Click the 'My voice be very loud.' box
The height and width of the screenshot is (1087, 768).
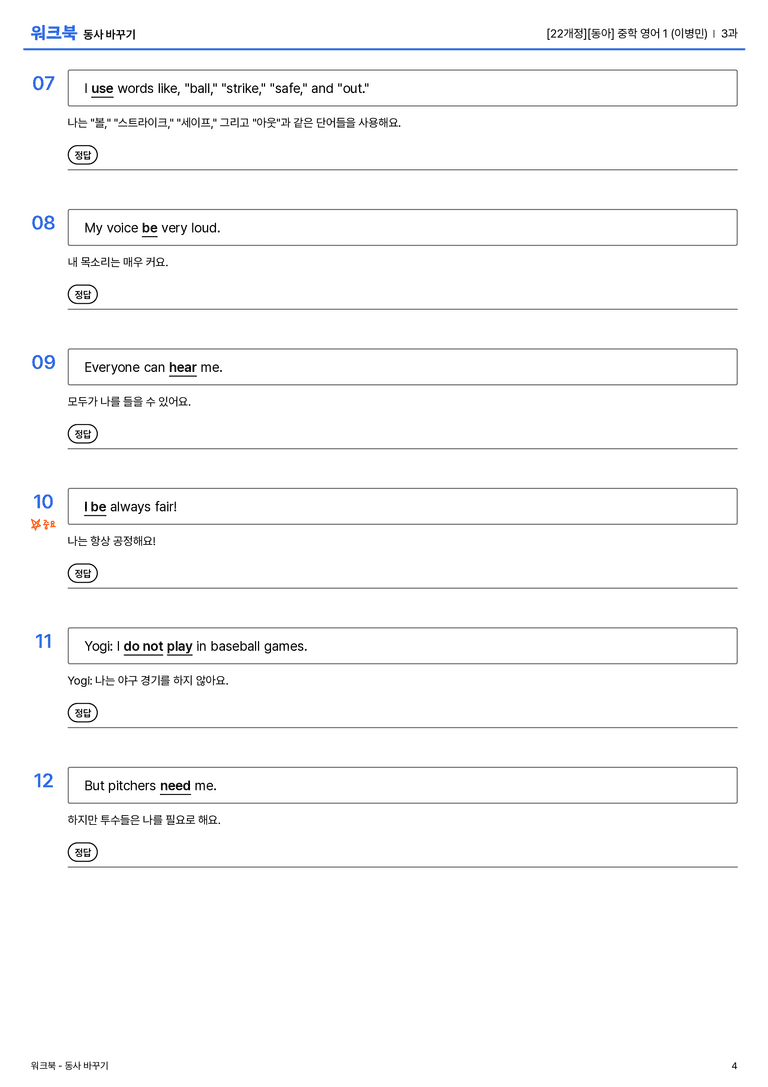click(402, 227)
